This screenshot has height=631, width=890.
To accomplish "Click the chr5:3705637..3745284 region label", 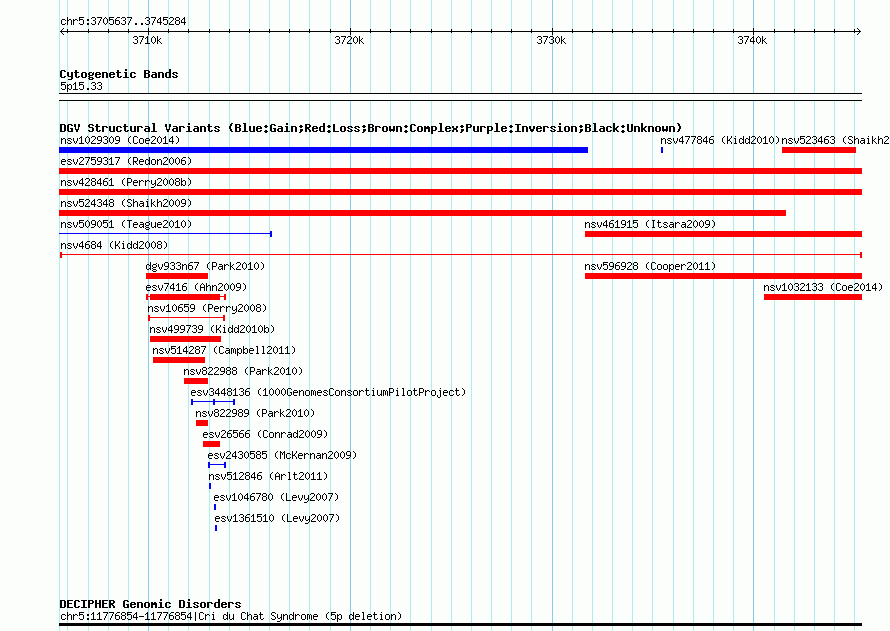I will 123,21.
